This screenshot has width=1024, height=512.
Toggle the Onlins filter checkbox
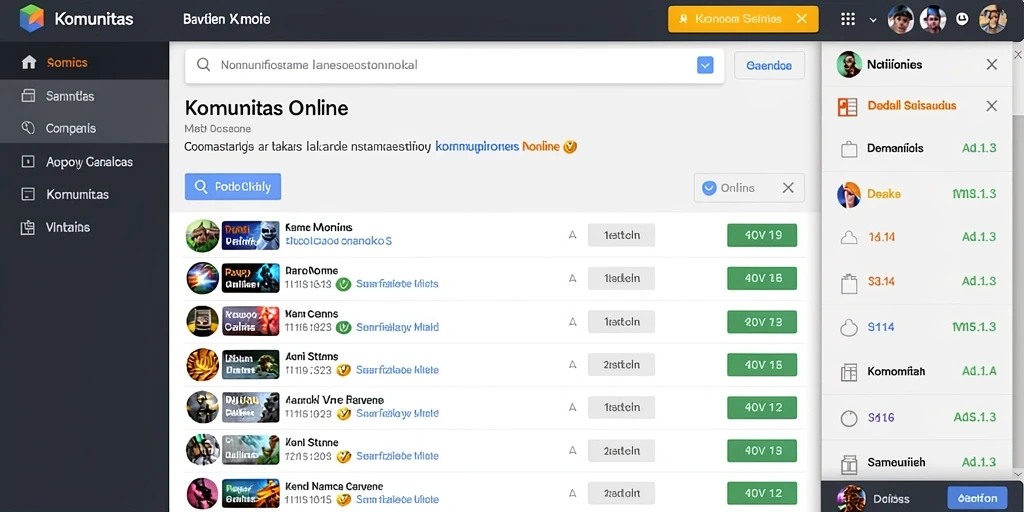click(x=709, y=188)
